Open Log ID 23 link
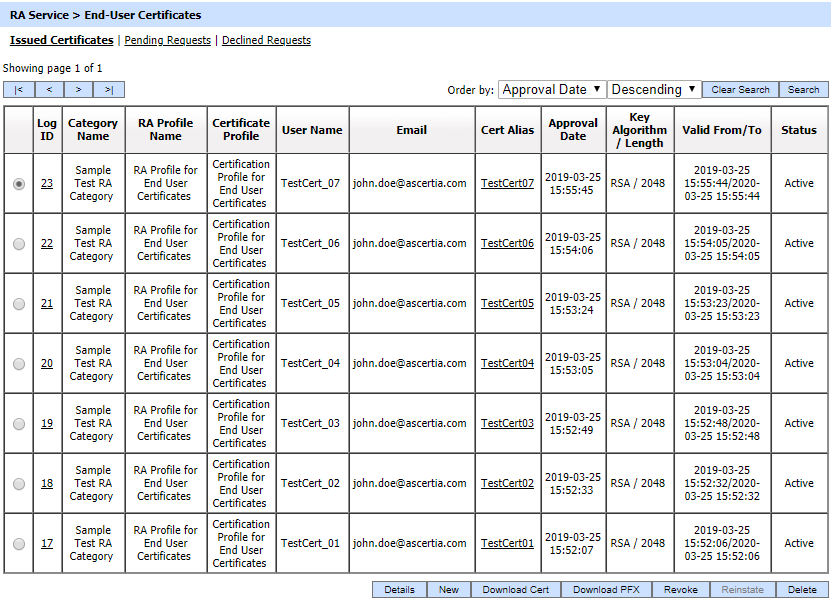This screenshot has width=831, height=600. 47,184
